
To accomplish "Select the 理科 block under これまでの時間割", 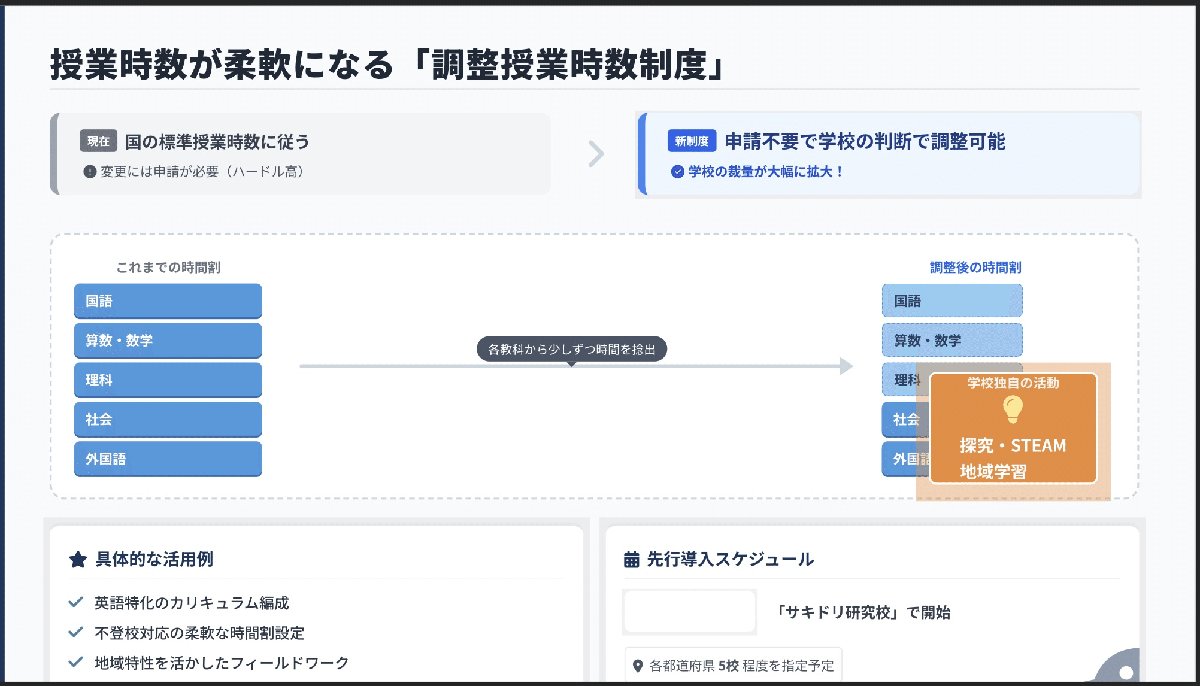I will pyautogui.click(x=168, y=380).
